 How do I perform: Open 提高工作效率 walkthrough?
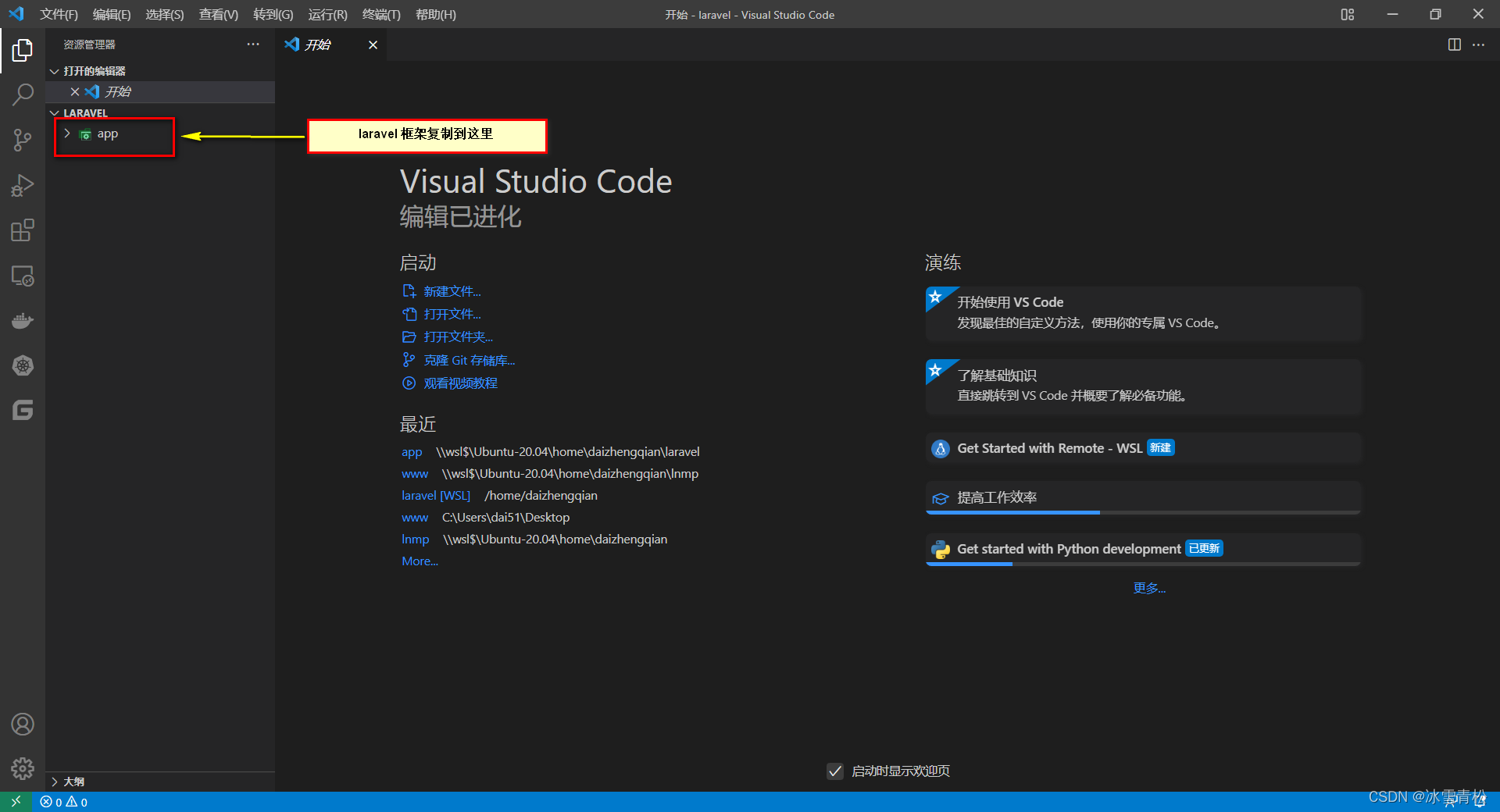click(x=1144, y=498)
